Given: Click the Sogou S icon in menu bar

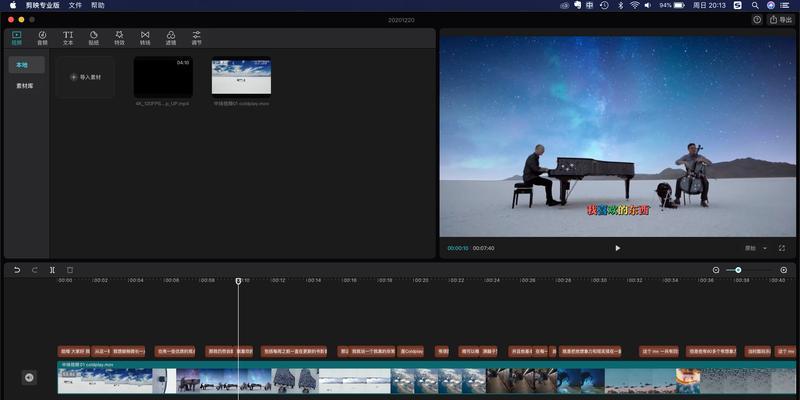Looking at the screenshot, I should pos(737,5).
